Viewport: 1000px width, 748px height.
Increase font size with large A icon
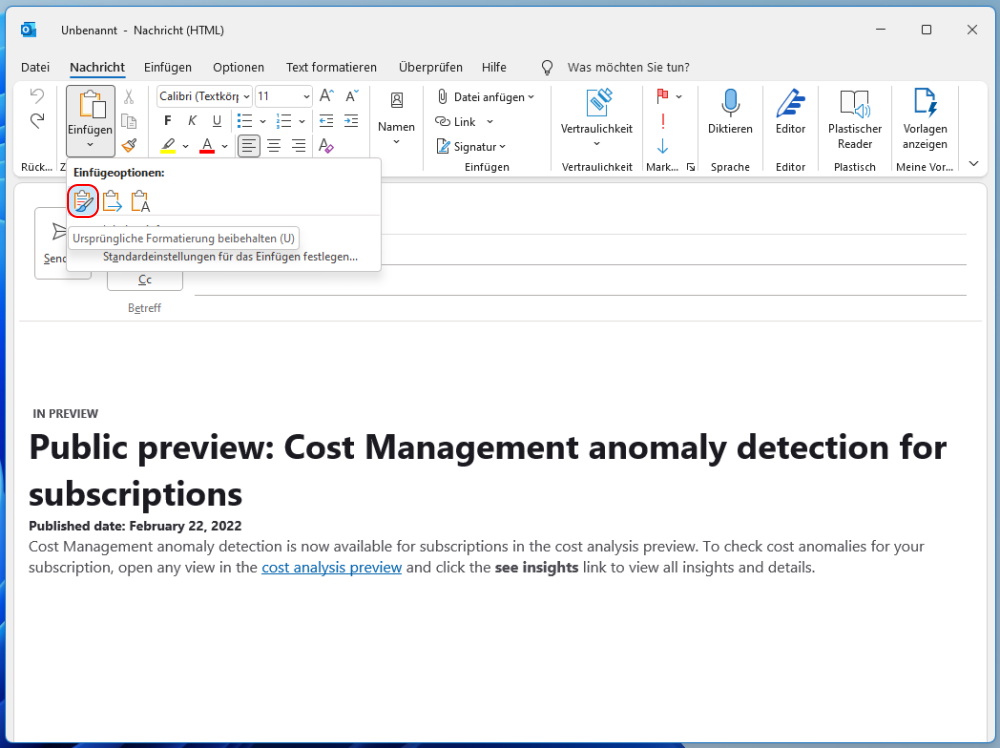(327, 96)
